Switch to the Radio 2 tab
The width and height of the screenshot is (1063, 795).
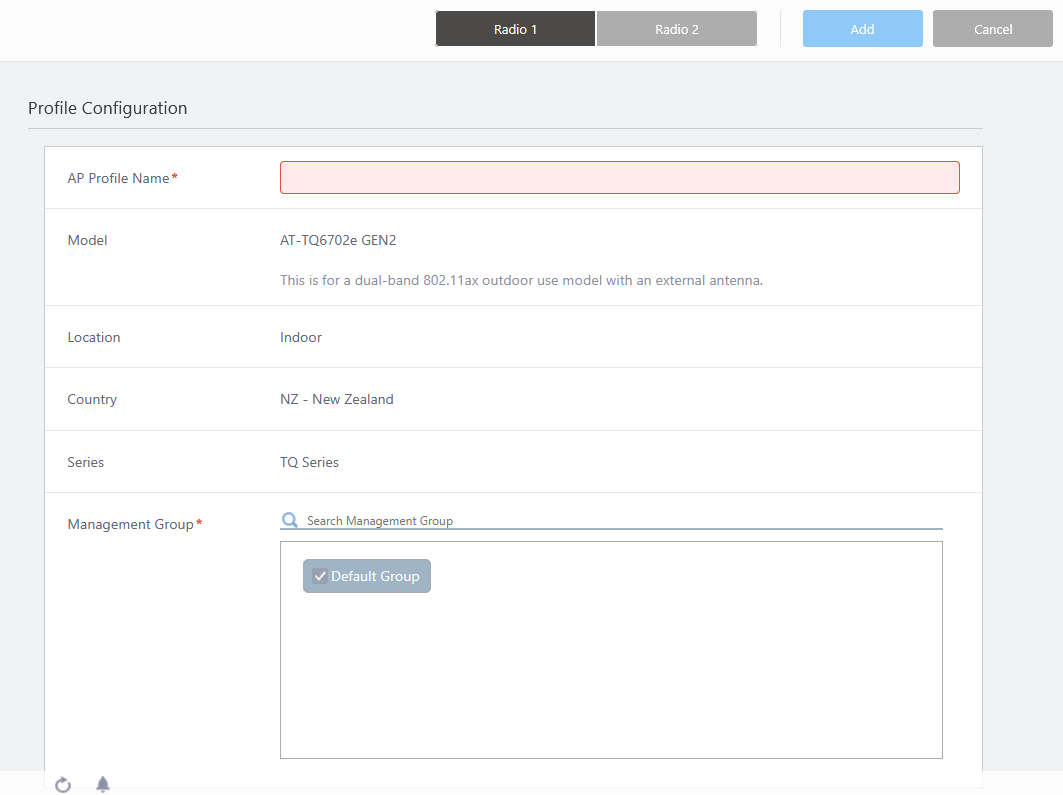[x=676, y=29]
